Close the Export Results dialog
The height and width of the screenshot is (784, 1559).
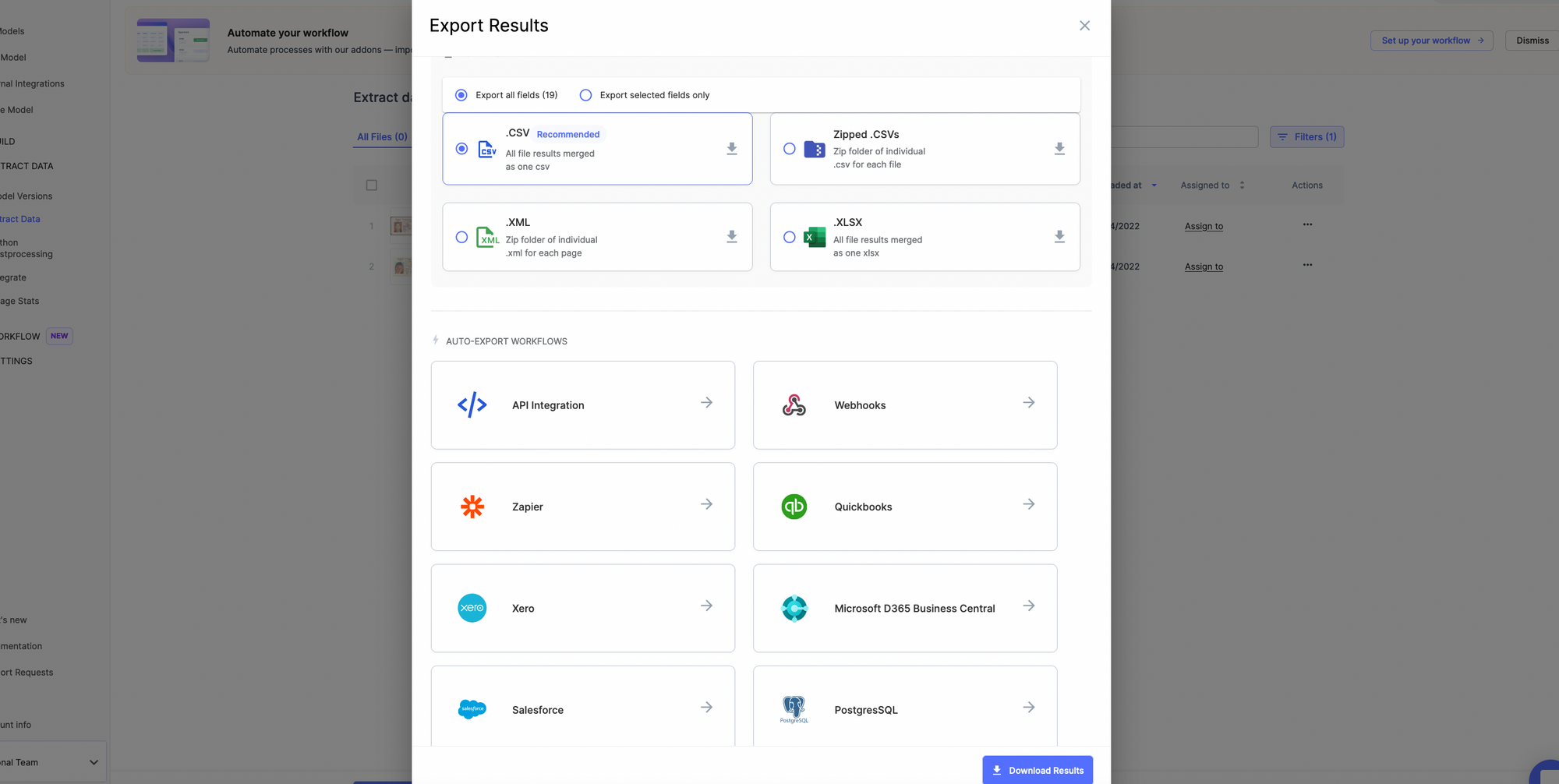point(1084,26)
